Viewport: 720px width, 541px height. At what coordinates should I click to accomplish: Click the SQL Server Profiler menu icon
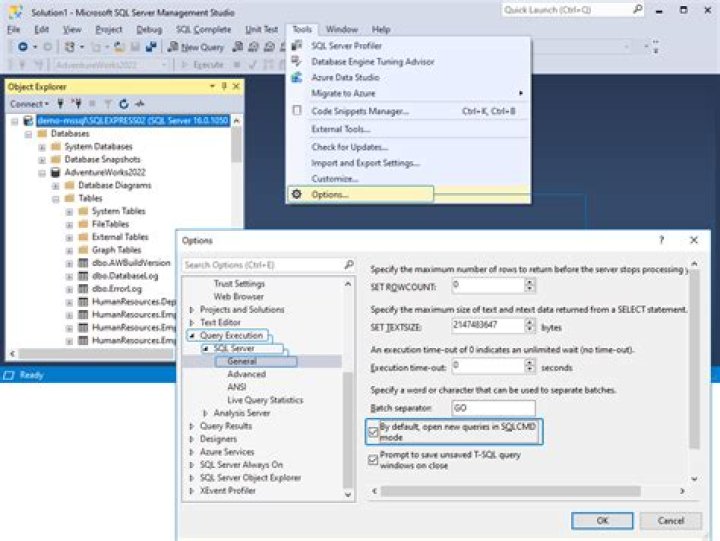click(296, 46)
